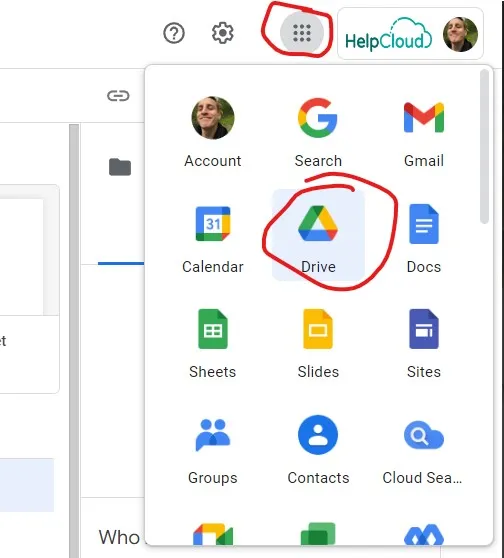Open Google Search app
This screenshot has width=504, height=558.
[318, 132]
